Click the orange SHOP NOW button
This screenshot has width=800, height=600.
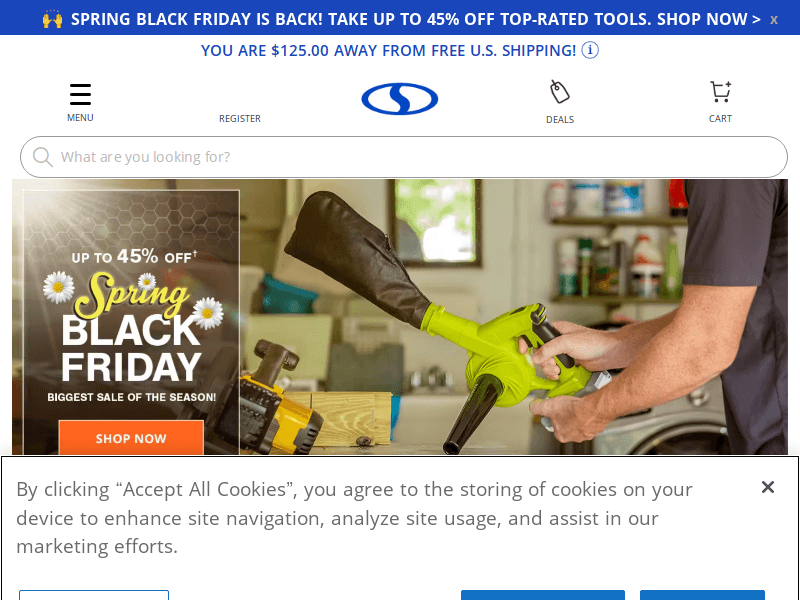point(131,437)
